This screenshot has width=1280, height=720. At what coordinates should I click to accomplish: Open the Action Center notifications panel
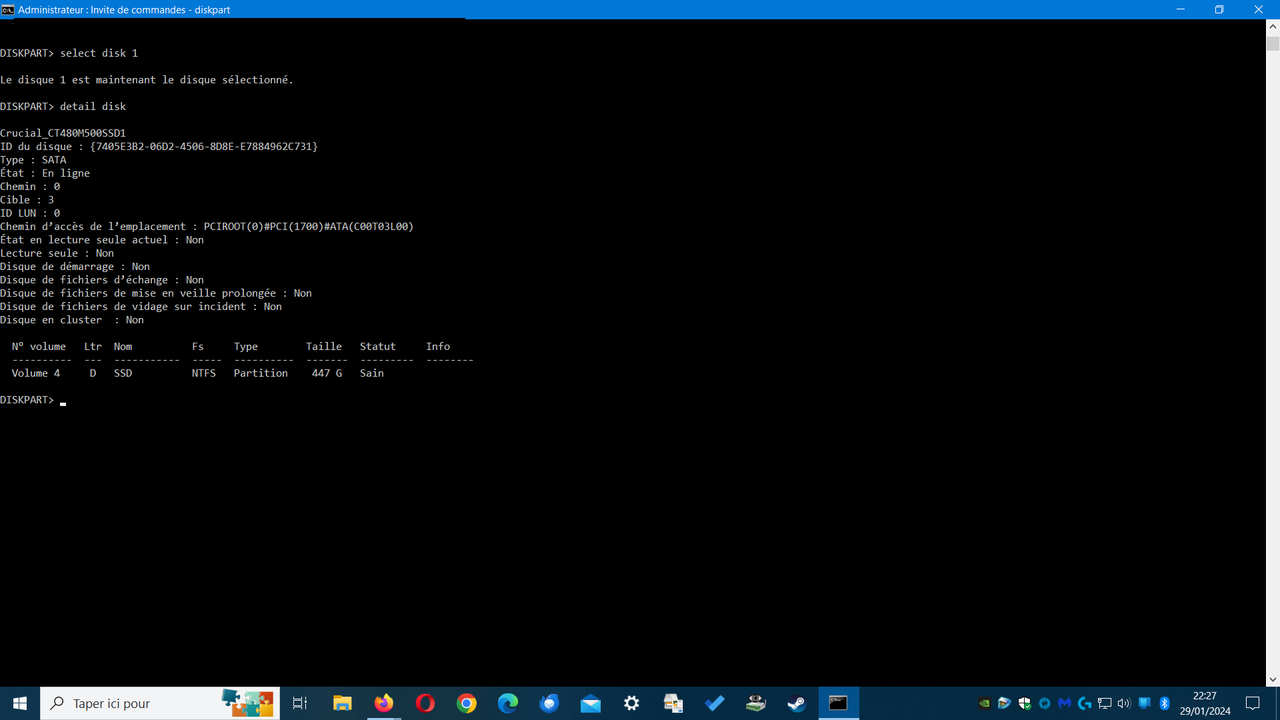(x=1253, y=703)
